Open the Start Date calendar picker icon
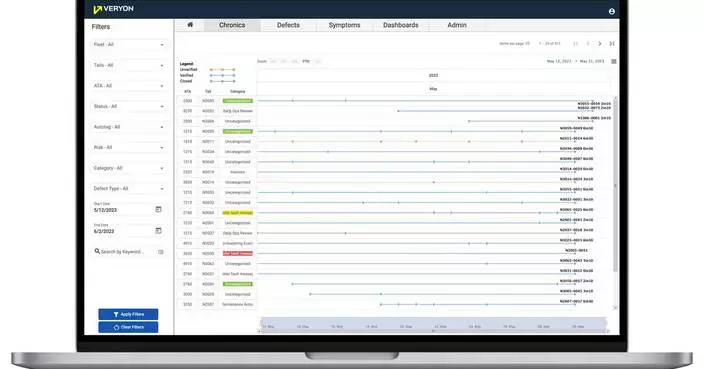The height and width of the screenshot is (369, 704). click(158, 210)
